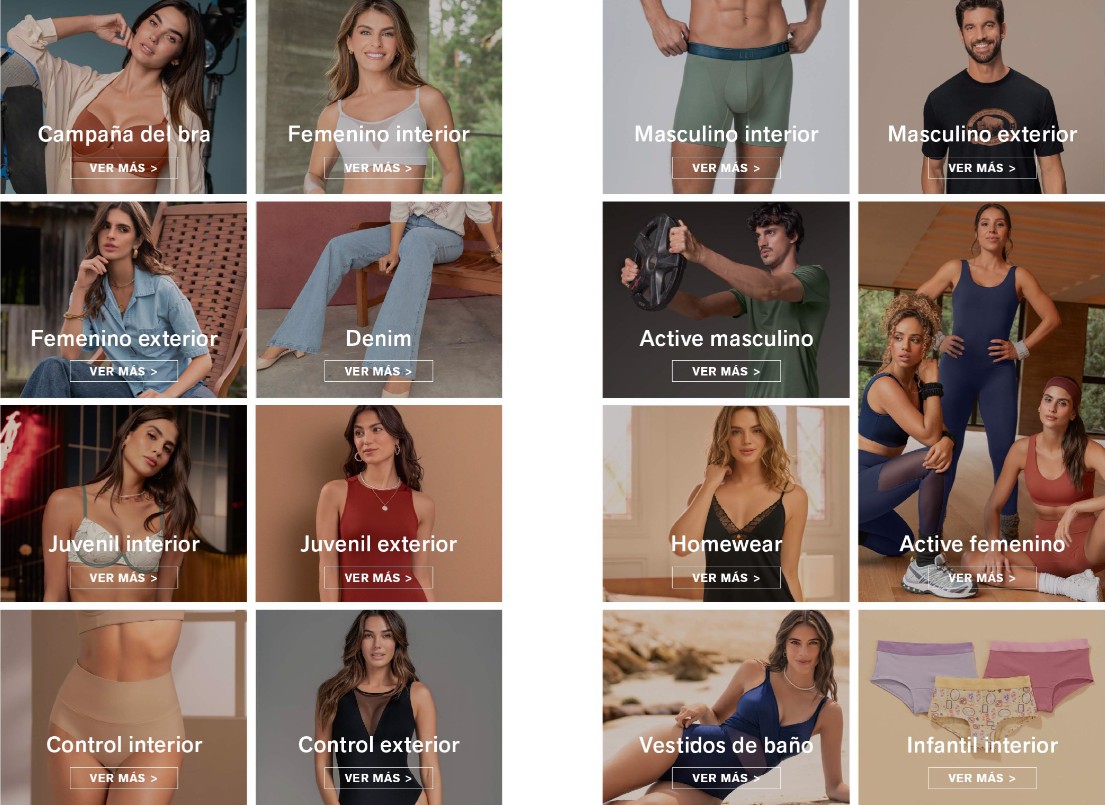Open VER MÁS for Juvenil interior
The width and height of the screenshot is (1105, 805).
click(x=123, y=577)
